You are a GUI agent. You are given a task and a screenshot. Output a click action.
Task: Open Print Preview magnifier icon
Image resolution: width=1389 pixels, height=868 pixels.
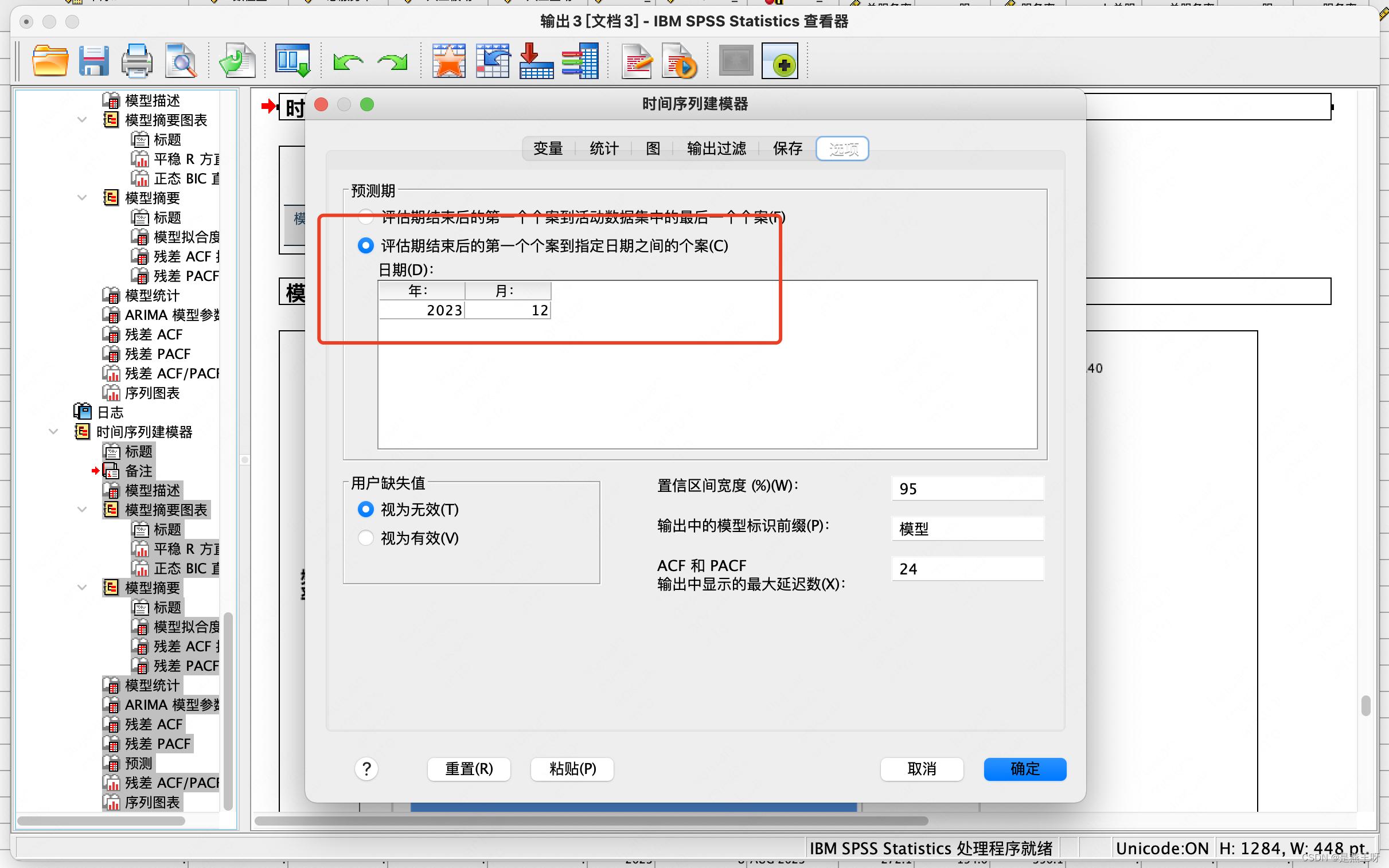coord(180,61)
